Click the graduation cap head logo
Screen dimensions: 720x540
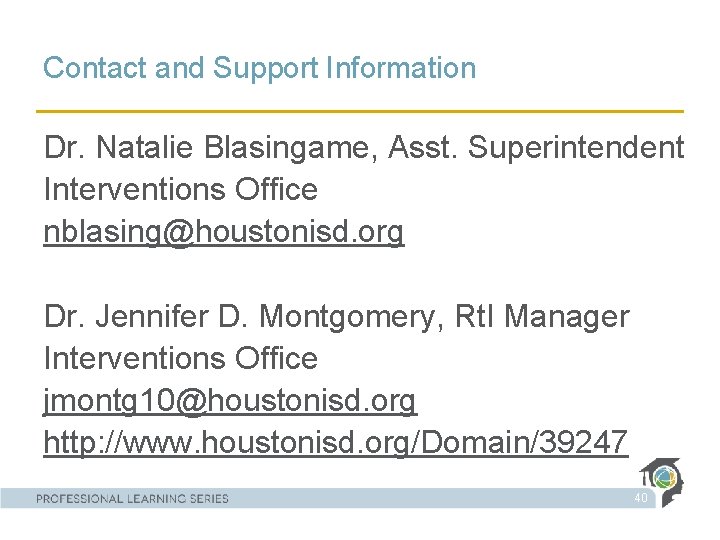[x=661, y=482]
